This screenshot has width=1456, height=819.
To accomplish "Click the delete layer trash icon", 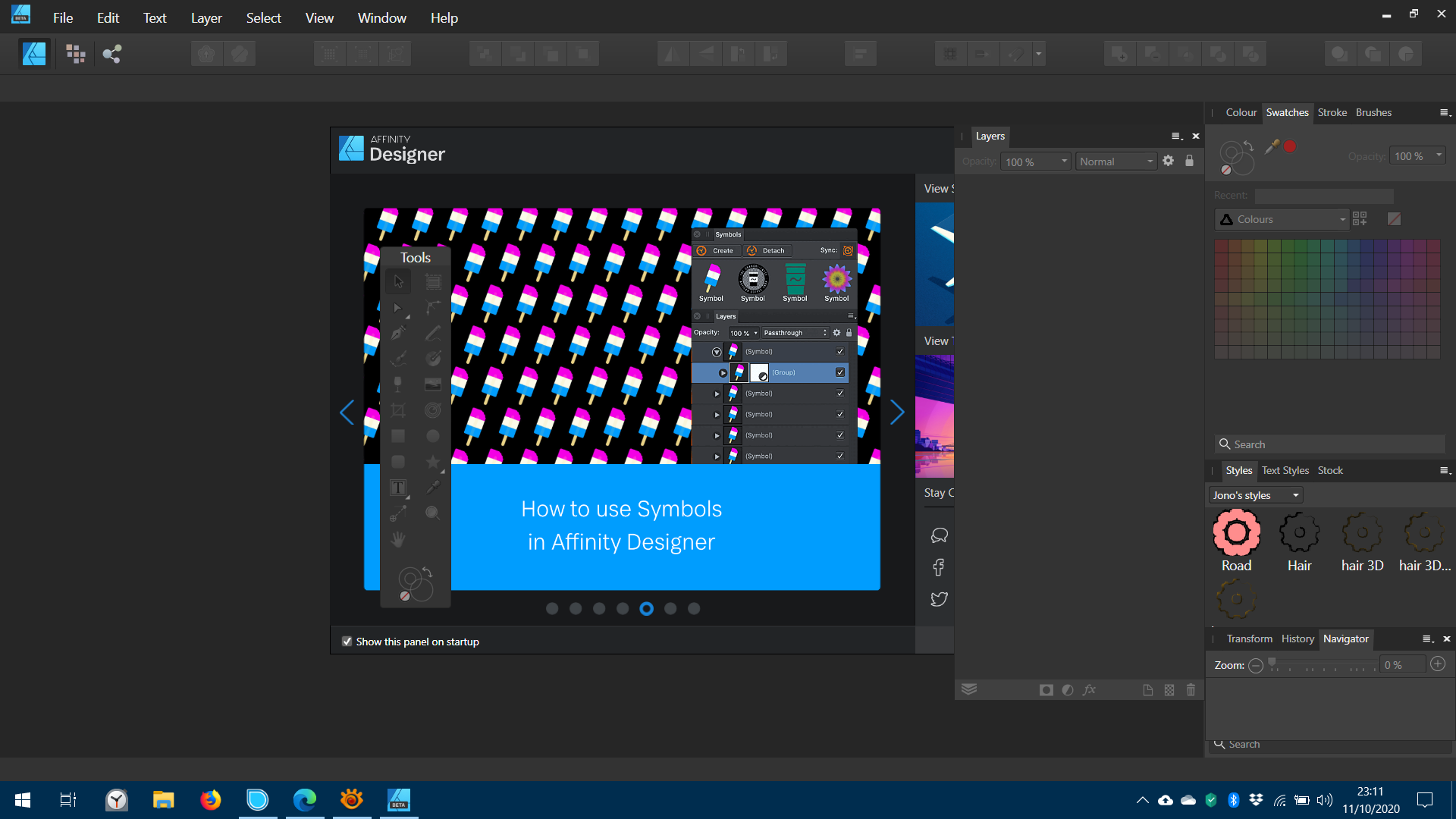I will click(1191, 690).
